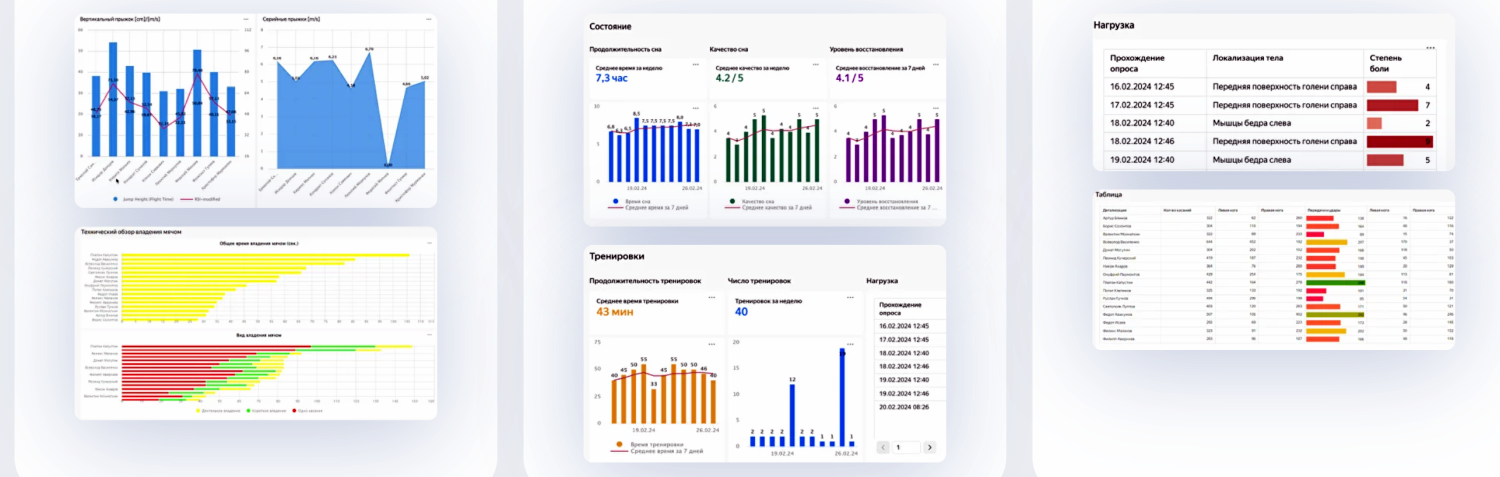Open options menu on recovery level 4.1 / 5 card
This screenshot has height=477, width=1500.
[936, 65]
